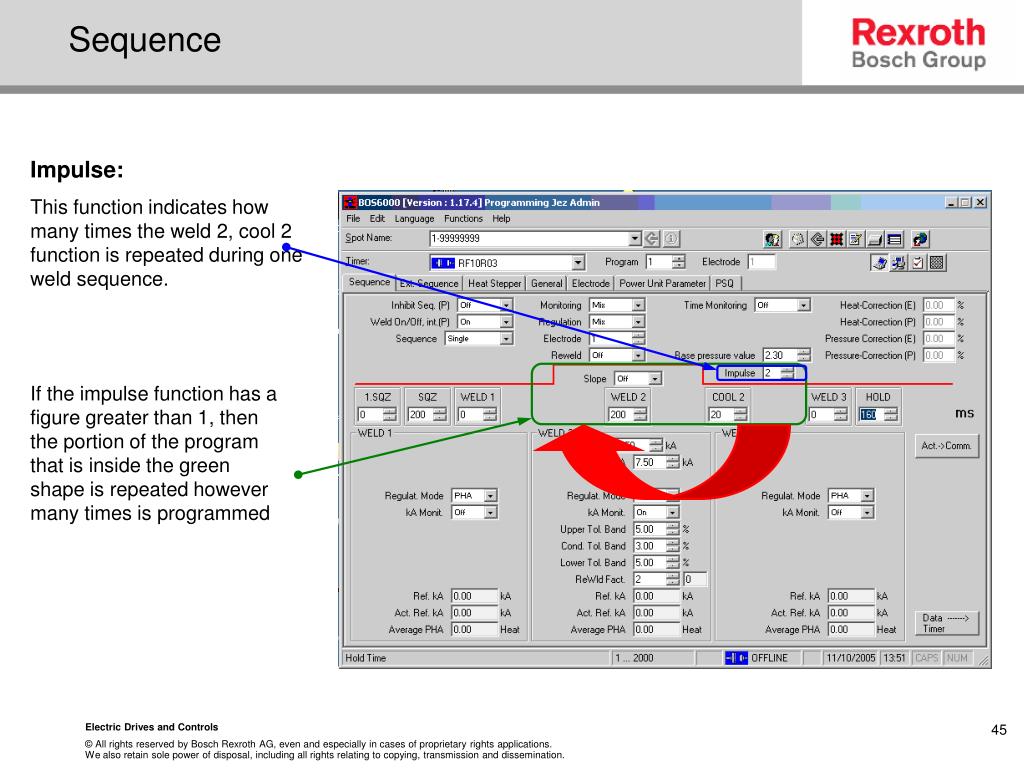
Task: Open the Inhibit Seq. (P) dropdown
Action: tap(506, 305)
